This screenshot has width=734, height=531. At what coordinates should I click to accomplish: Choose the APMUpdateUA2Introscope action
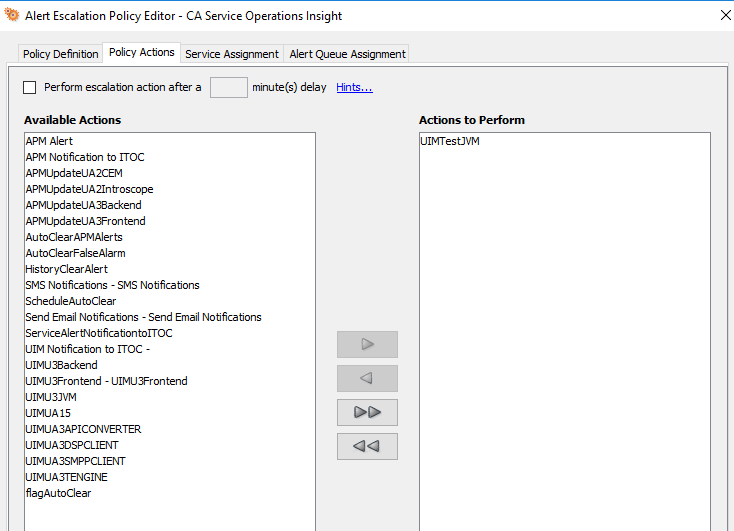point(169,189)
